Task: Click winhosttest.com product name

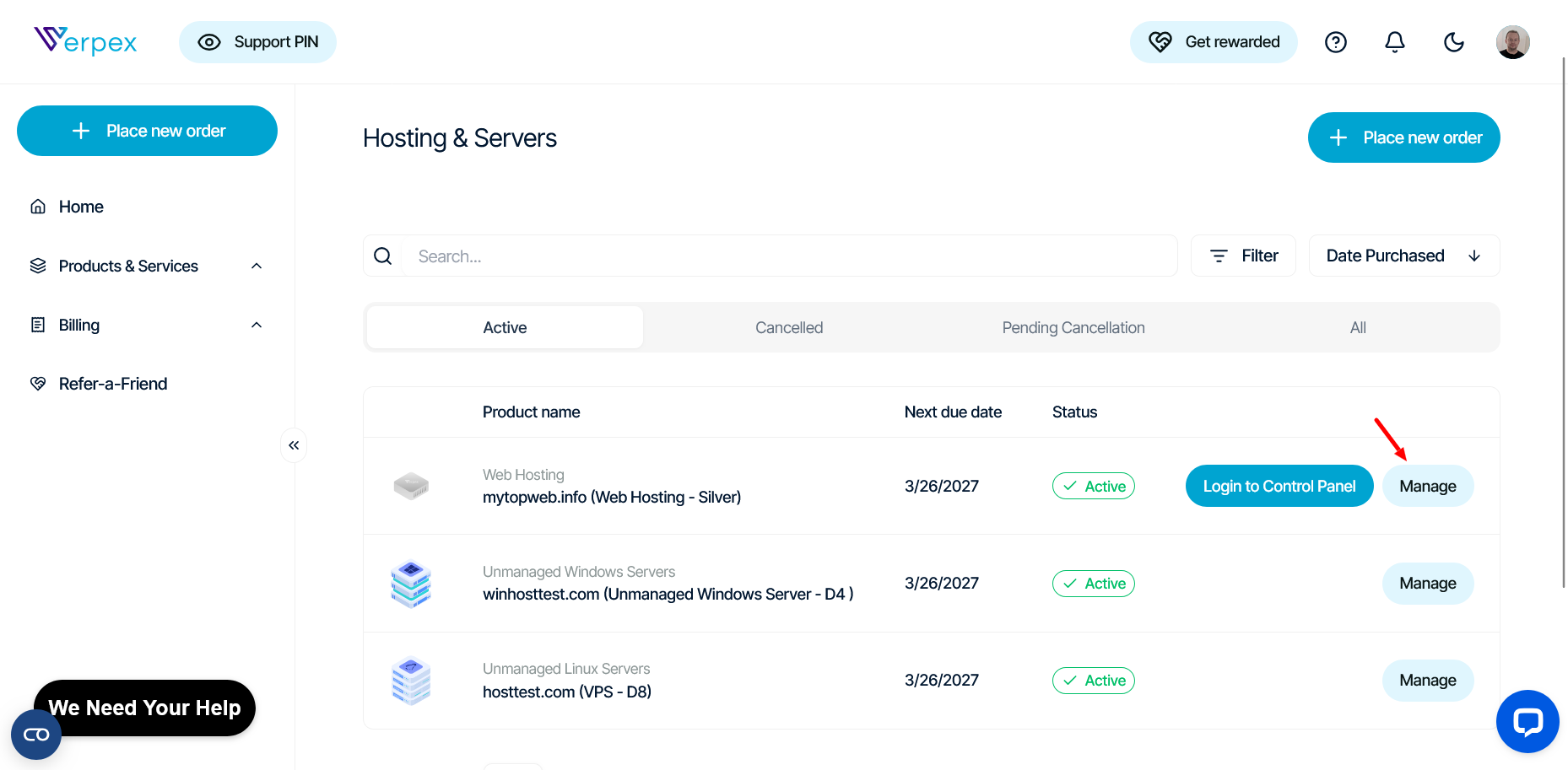Action: point(668,594)
